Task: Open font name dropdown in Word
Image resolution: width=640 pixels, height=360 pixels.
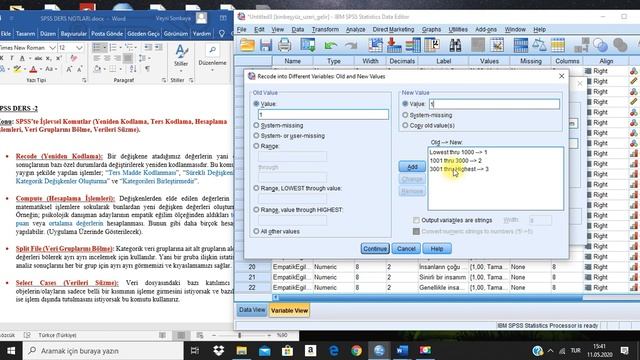Action: [52, 48]
